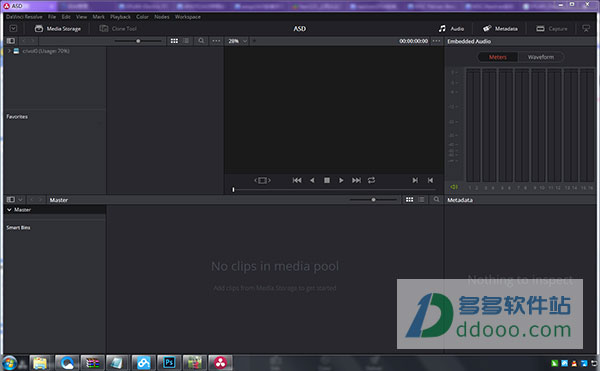Select the drive entry in Media Storage
Image resolution: width=600 pixels, height=371 pixels.
pyautogui.click(x=46, y=51)
